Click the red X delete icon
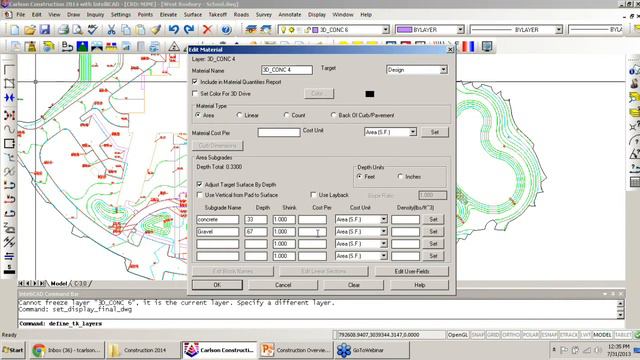The image size is (640, 360). [x=207, y=30]
